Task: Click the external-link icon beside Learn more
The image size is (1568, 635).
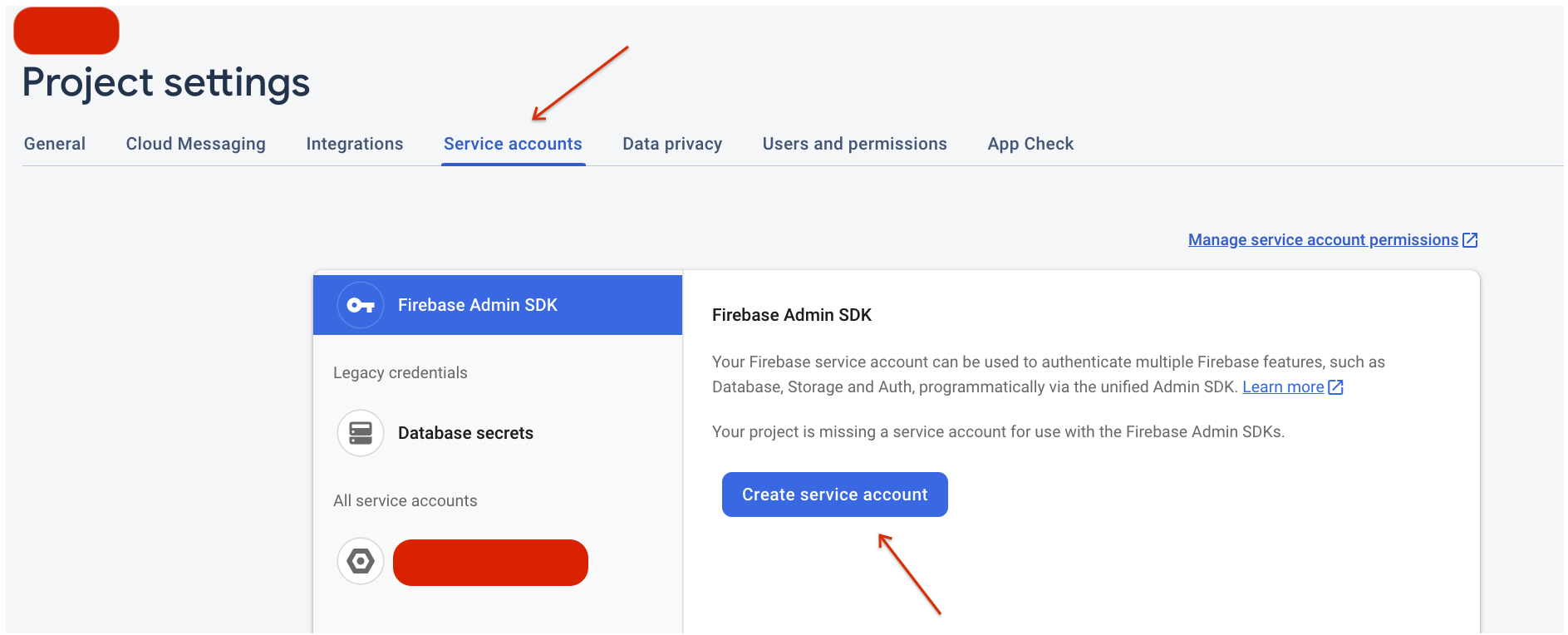Action: click(1335, 387)
